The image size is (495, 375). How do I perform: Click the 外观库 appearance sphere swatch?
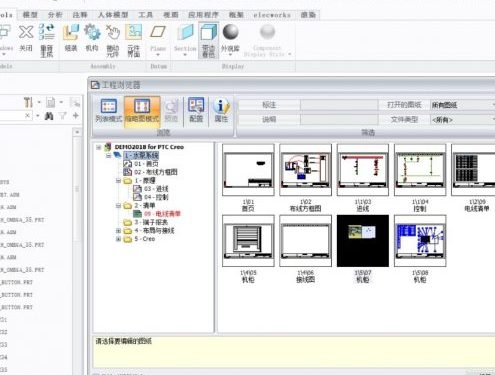(x=230, y=38)
